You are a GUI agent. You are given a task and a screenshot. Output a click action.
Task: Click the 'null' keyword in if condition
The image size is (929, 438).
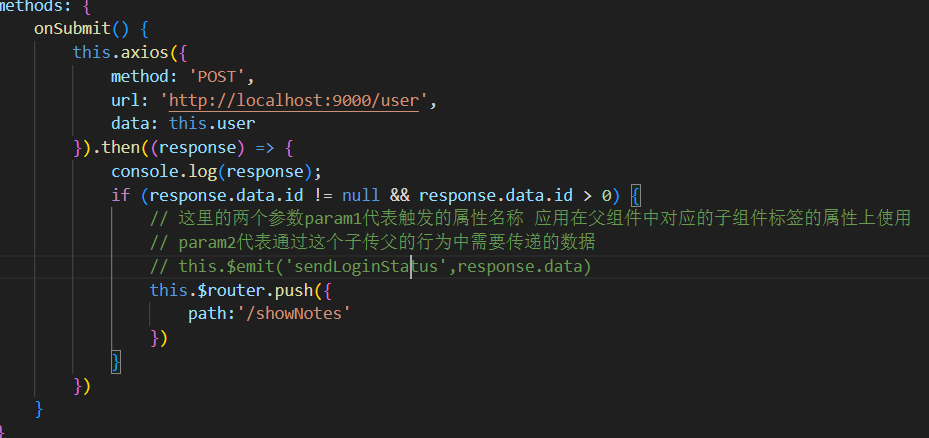(x=361, y=195)
